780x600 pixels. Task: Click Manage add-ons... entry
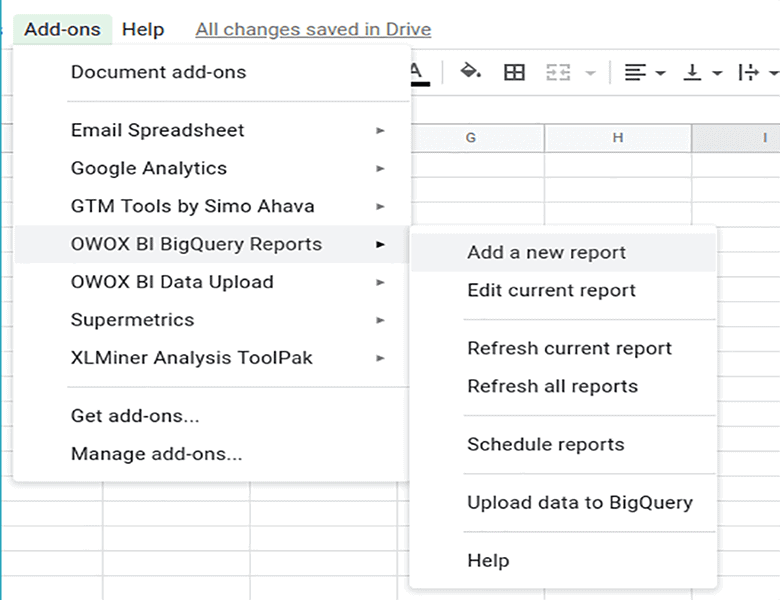tap(156, 454)
